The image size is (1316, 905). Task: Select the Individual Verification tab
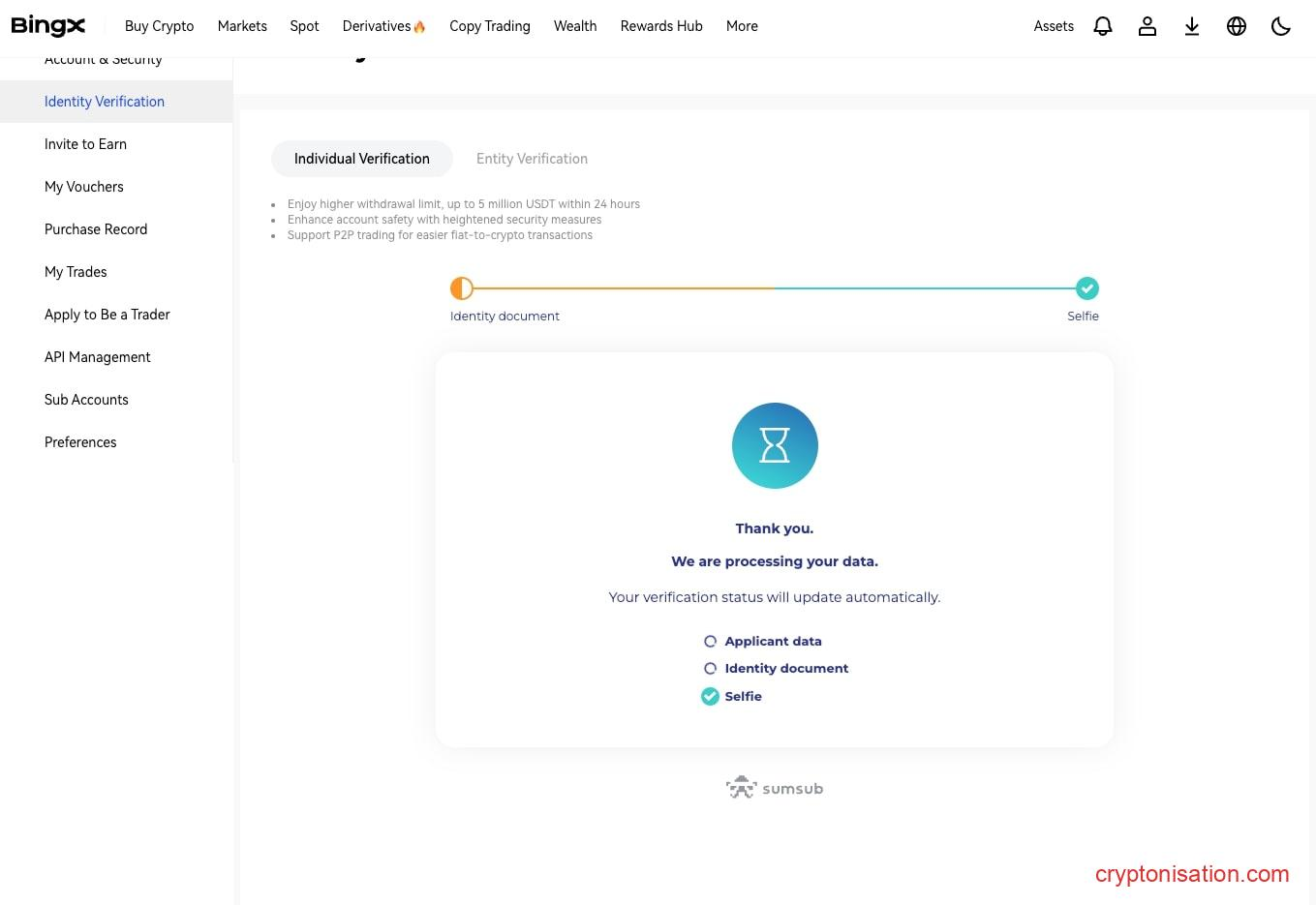pos(361,159)
